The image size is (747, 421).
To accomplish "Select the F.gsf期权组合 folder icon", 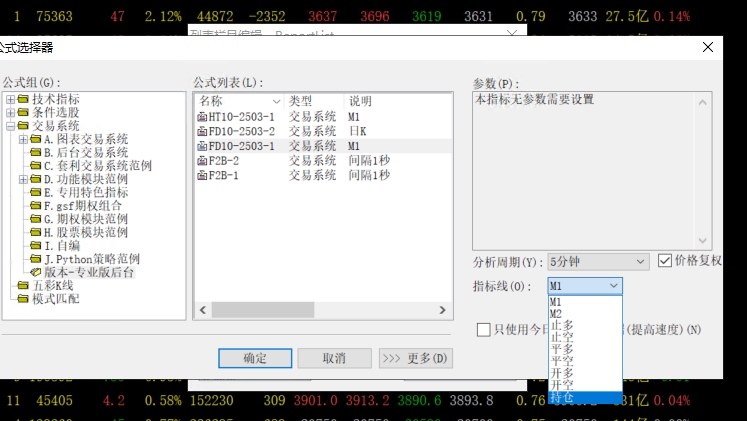I will click(35, 206).
